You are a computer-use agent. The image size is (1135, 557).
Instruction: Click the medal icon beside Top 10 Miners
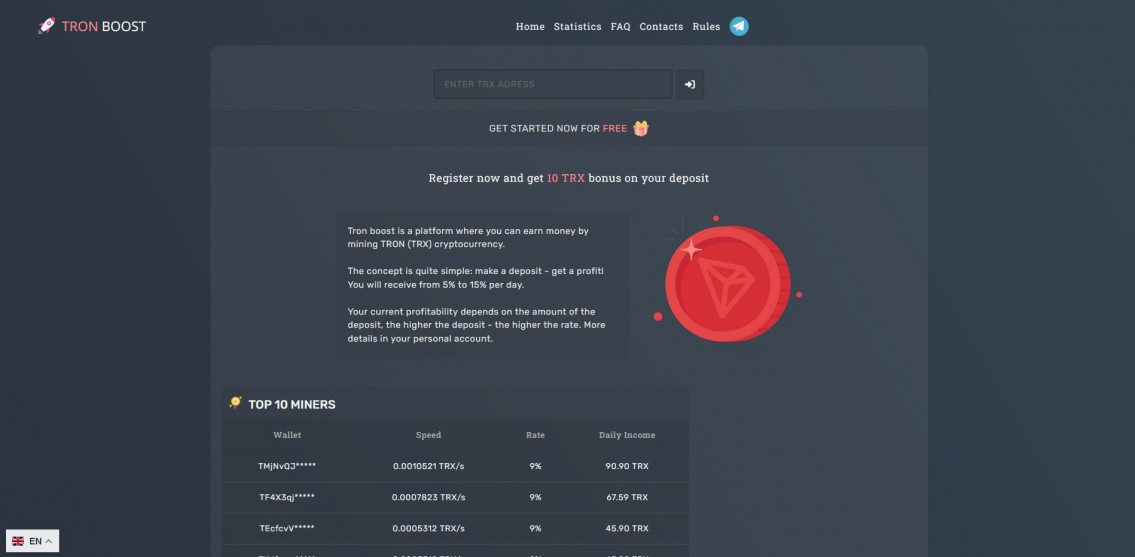coord(235,403)
